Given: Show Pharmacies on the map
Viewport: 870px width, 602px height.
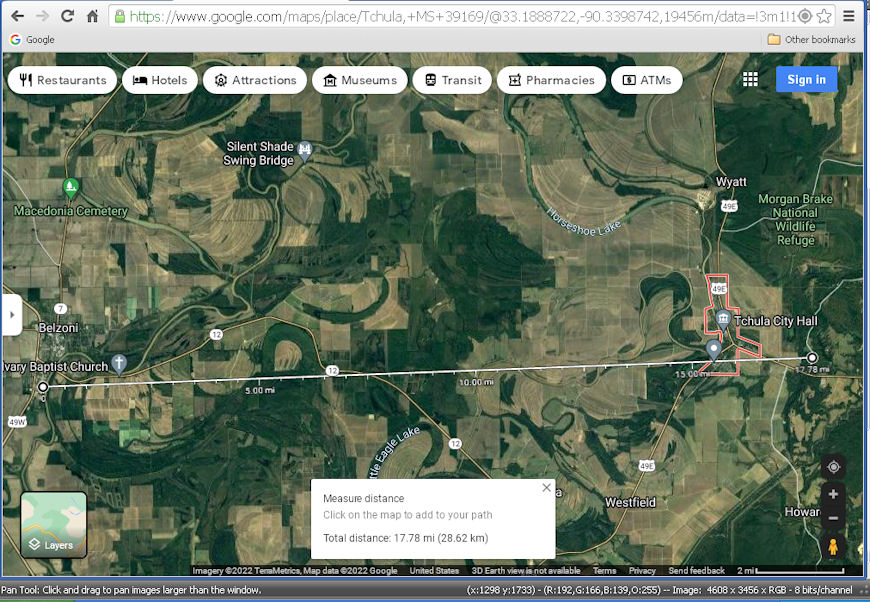Looking at the screenshot, I should [551, 80].
